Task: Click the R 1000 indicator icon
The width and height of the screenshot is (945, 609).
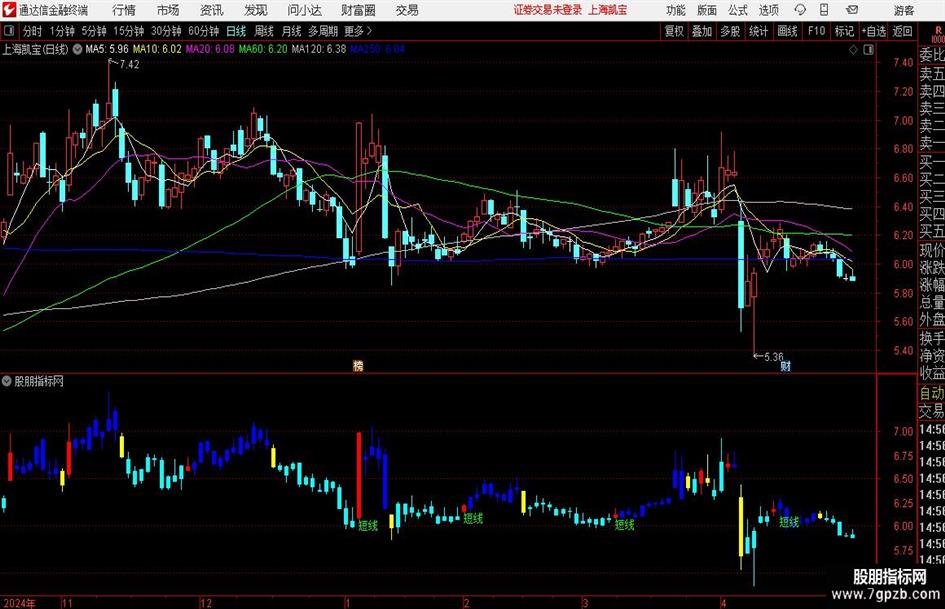Action: [x=938, y=34]
